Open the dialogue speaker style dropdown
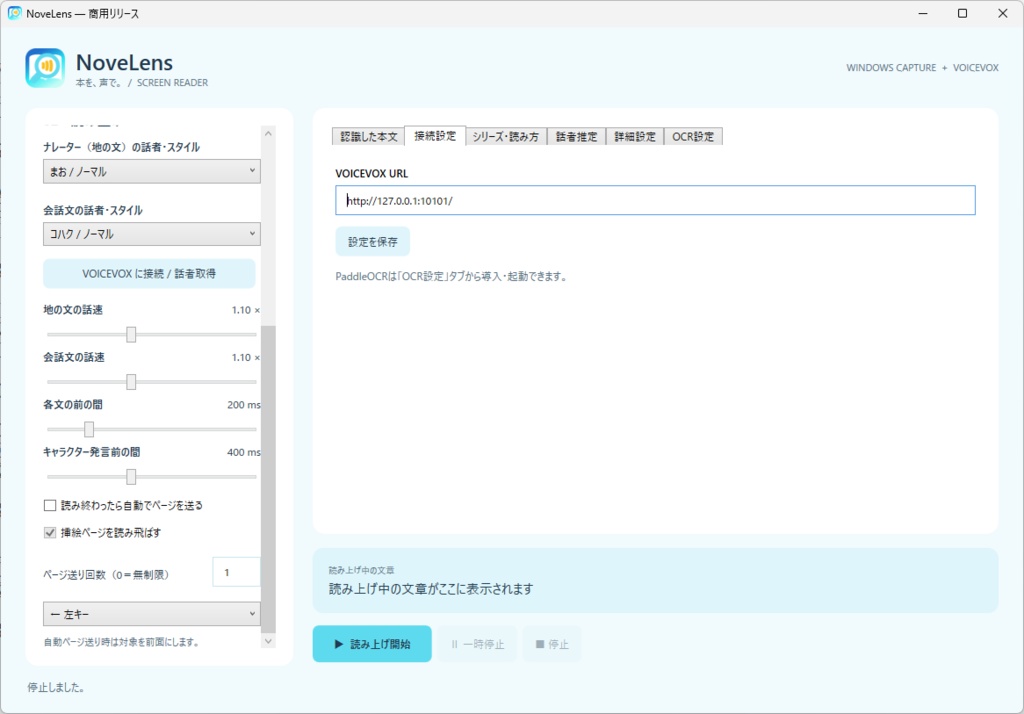The width and height of the screenshot is (1024, 714). [x=152, y=234]
